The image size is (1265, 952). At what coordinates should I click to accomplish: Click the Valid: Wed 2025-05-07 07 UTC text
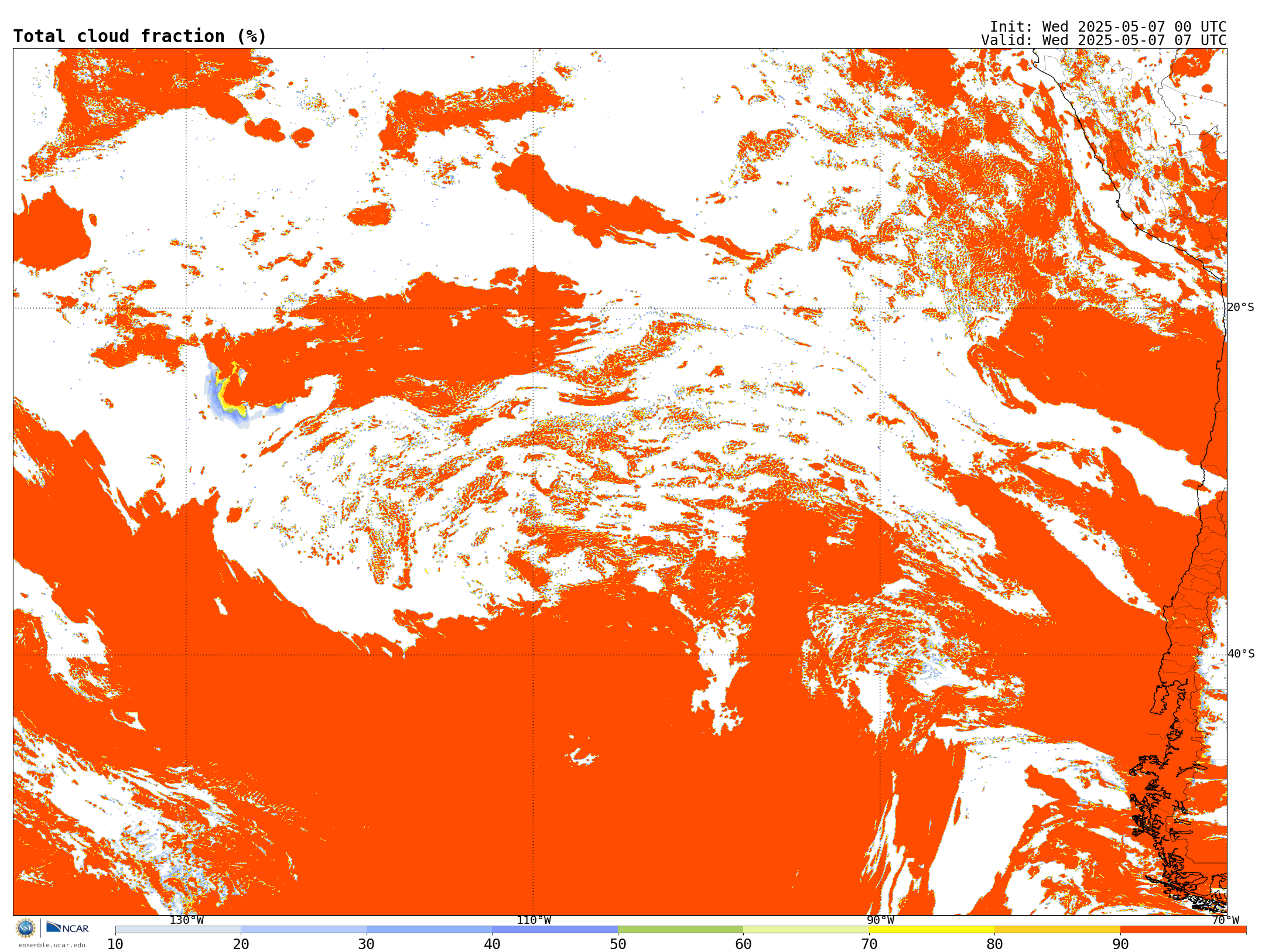1103,40
